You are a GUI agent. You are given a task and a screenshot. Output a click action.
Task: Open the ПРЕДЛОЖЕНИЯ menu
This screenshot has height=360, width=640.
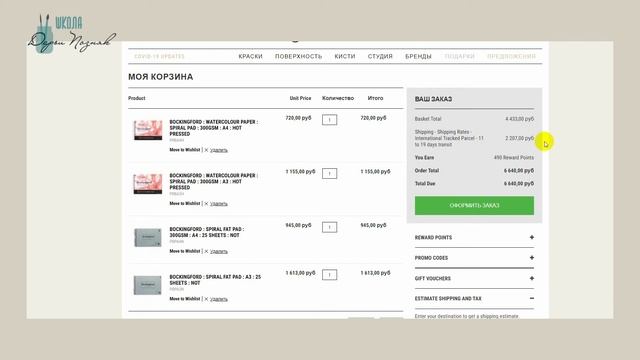click(x=511, y=56)
